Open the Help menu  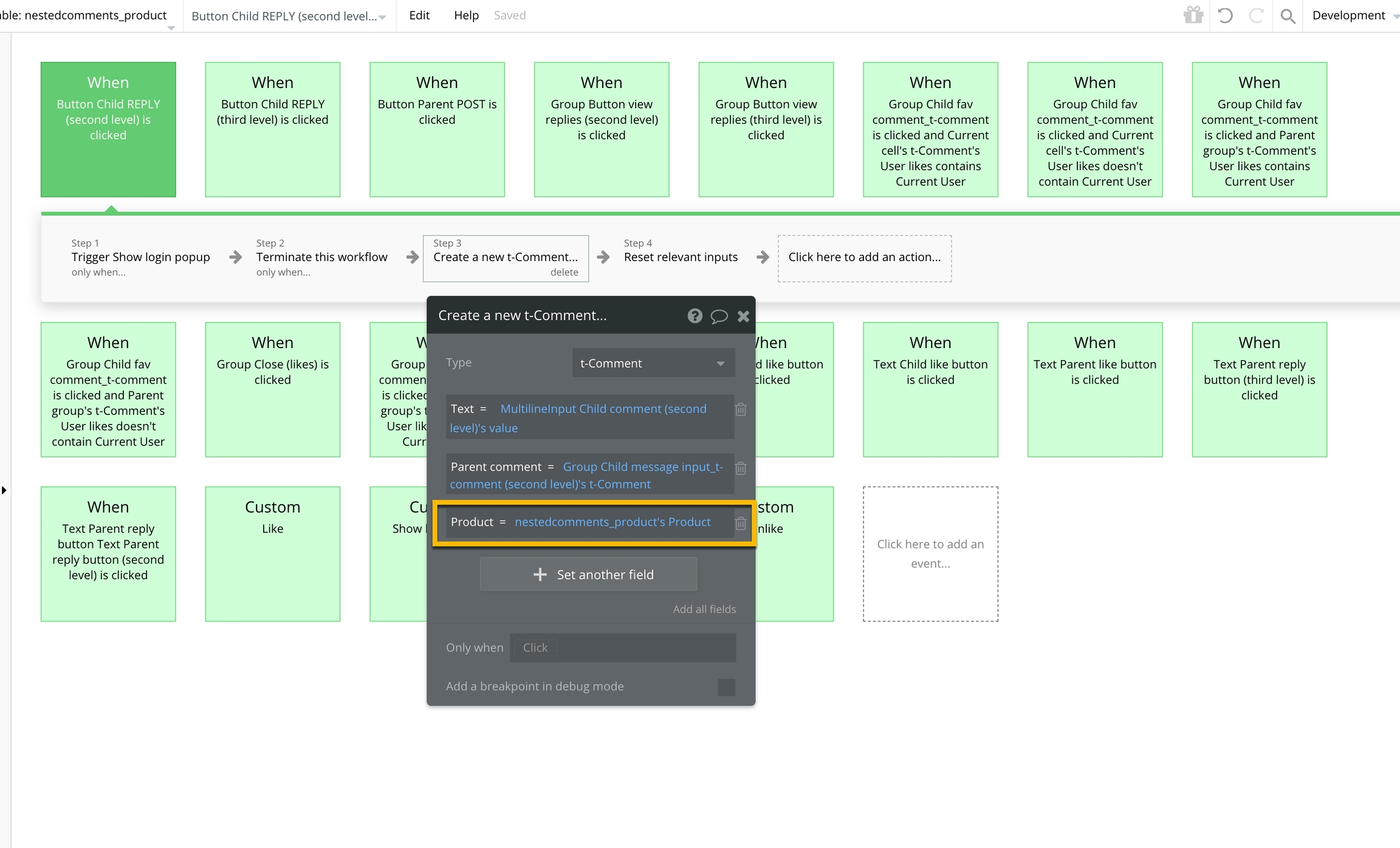466,15
